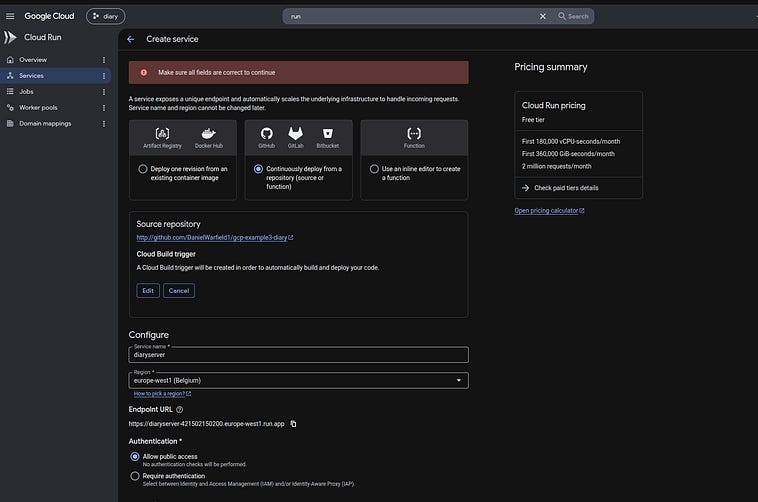Click the arrow icon beside Check paid tiers details
758x502 pixels.
[525, 188]
